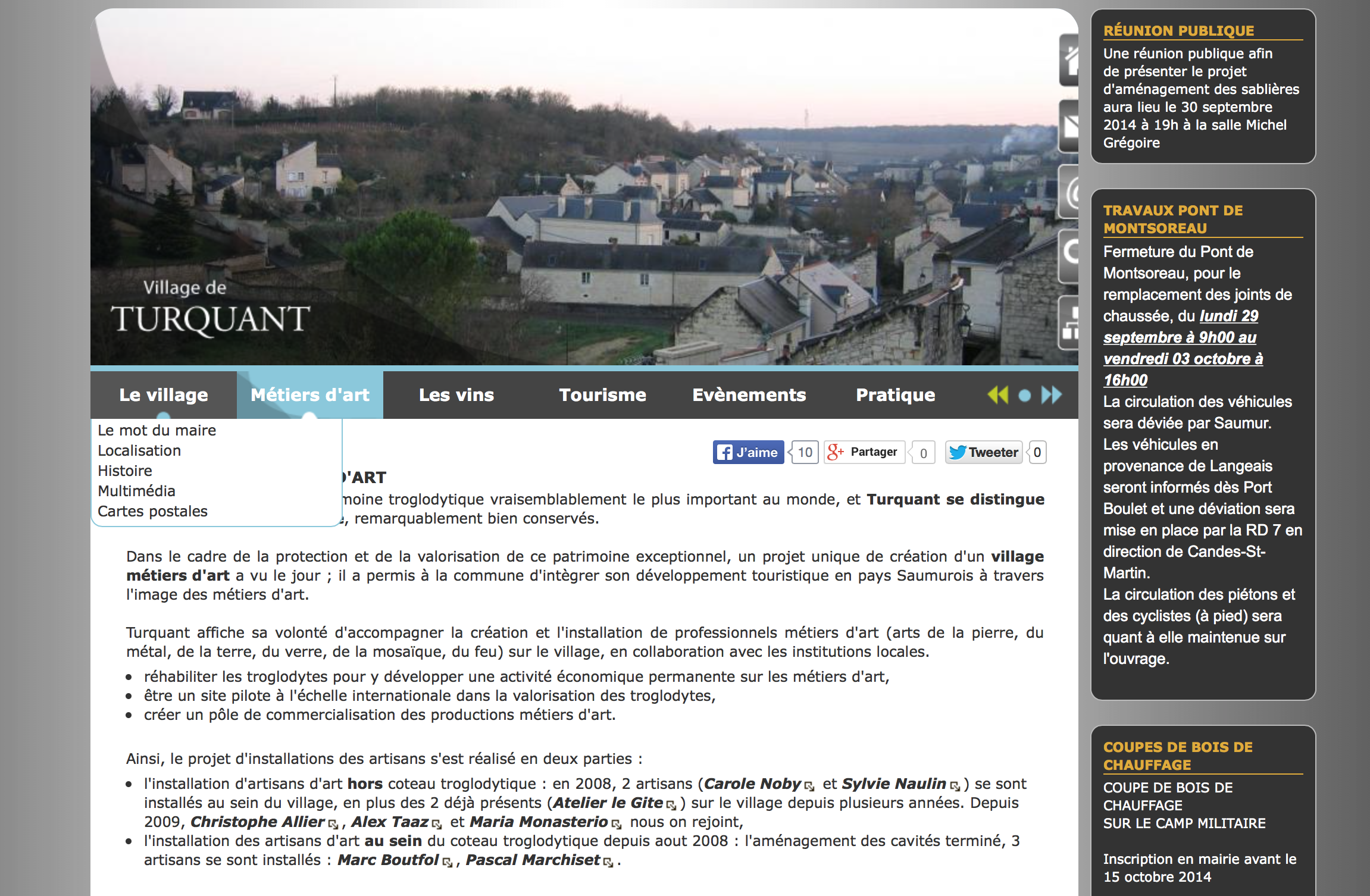The height and width of the screenshot is (896, 1370).
Task: Open the Evènements menu
Action: 749,395
